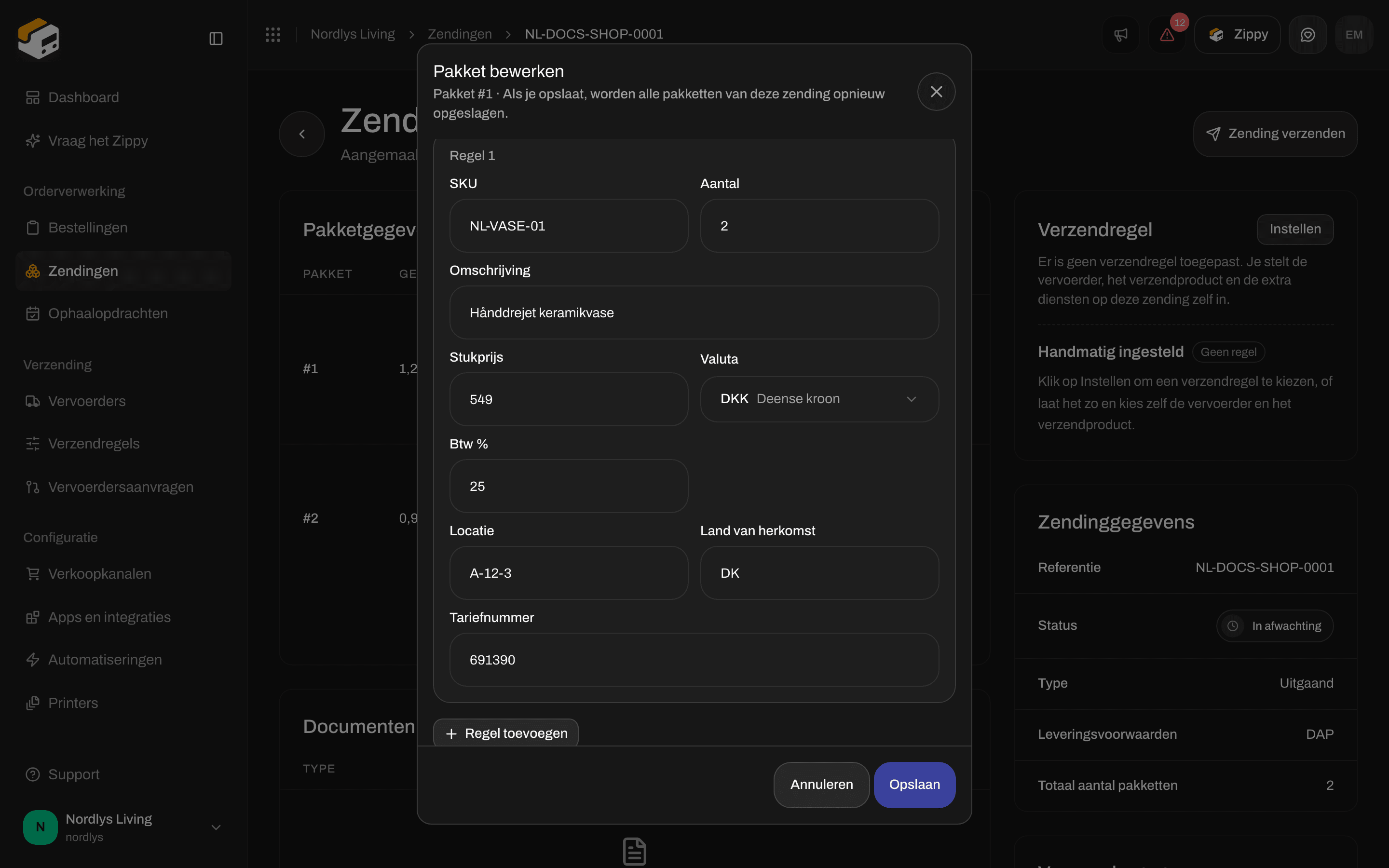Open Vervoerdersaanvragen
The height and width of the screenshot is (868, 1389).
pyautogui.click(x=123, y=487)
